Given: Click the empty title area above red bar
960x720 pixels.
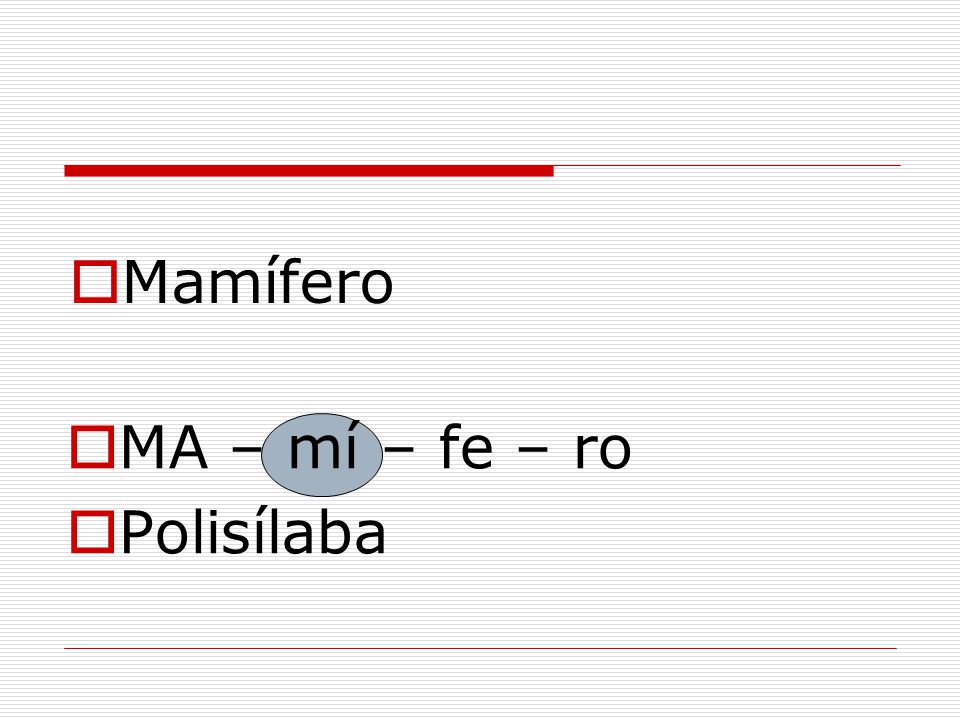Looking at the screenshot, I should coord(481,83).
